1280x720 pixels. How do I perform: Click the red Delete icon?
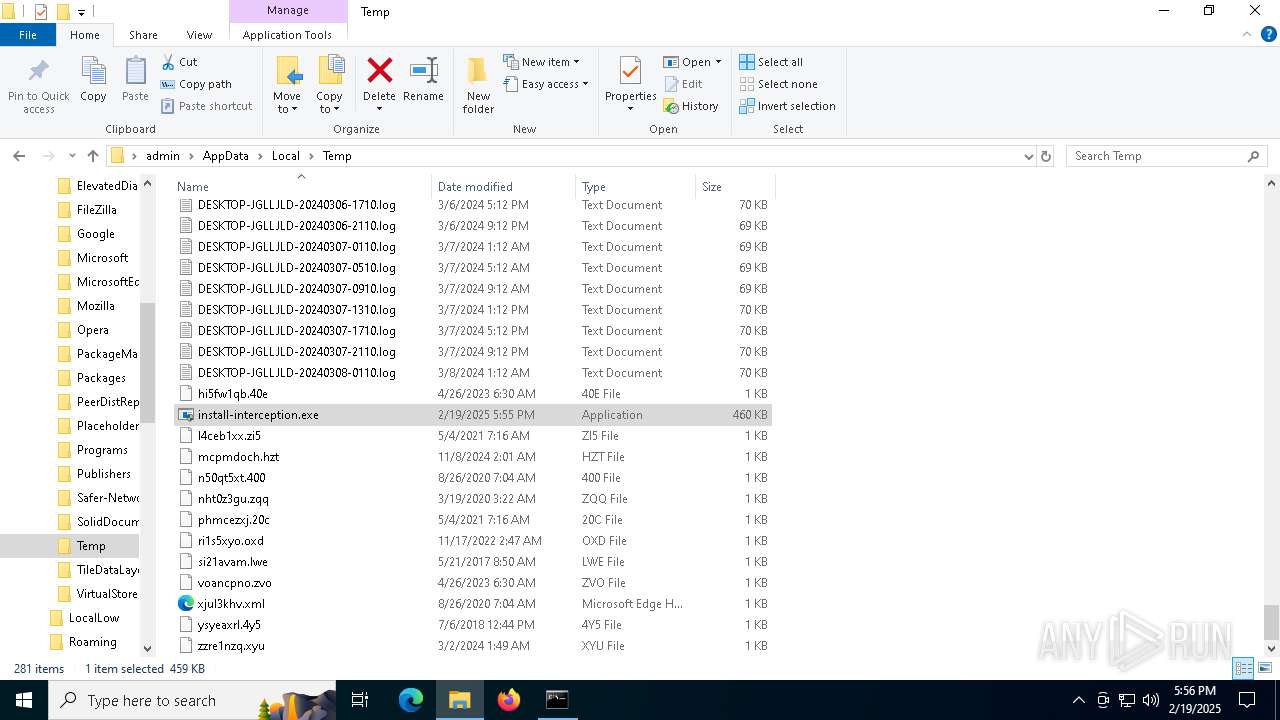(x=379, y=71)
